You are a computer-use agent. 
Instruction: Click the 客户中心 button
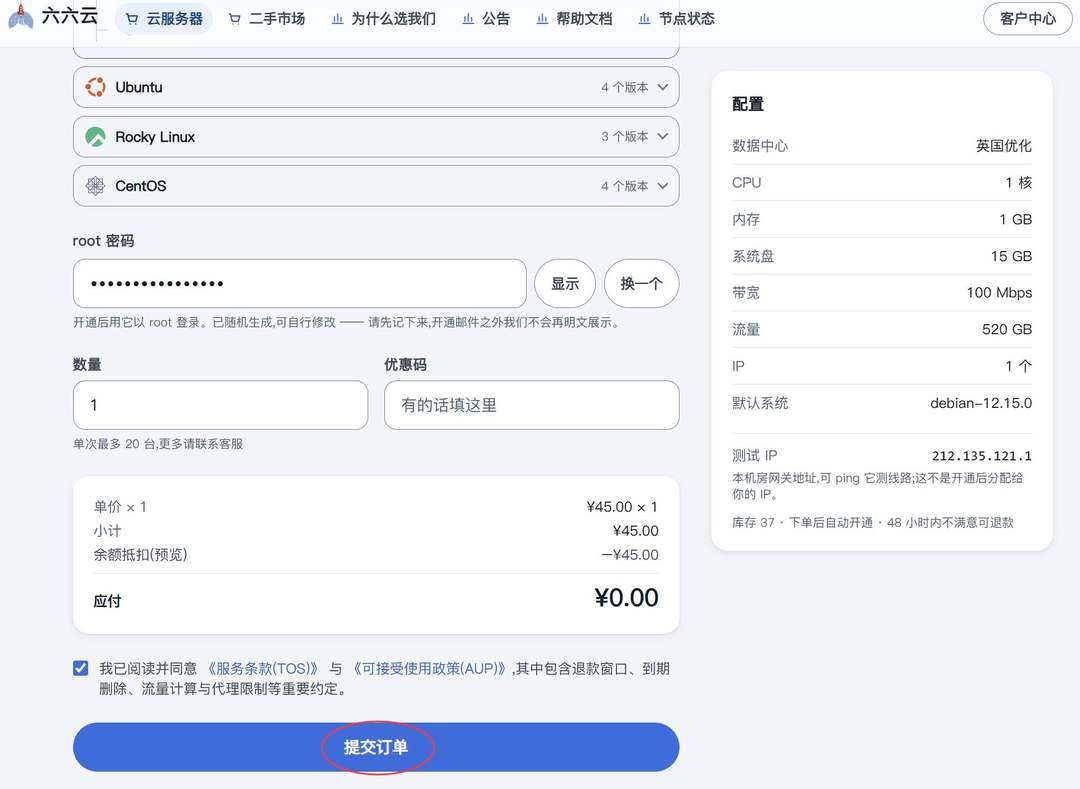point(1028,19)
